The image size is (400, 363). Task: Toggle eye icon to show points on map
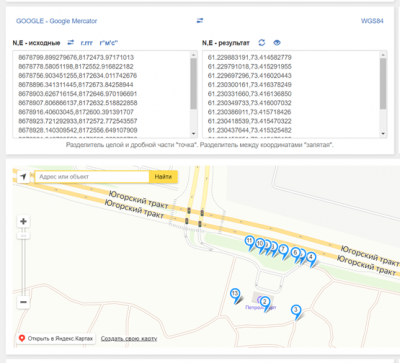[277, 43]
